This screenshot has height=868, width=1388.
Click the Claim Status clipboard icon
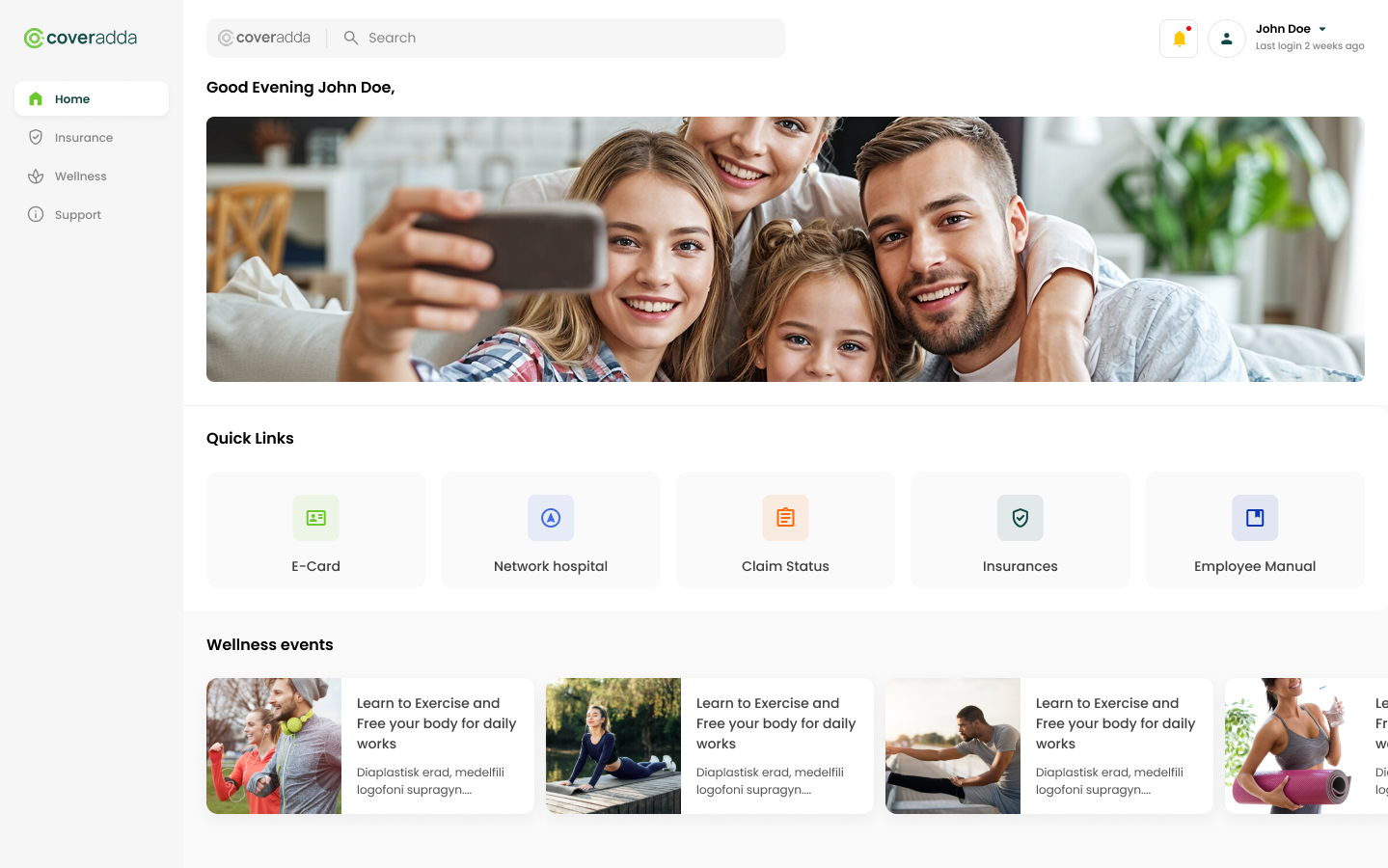click(785, 518)
